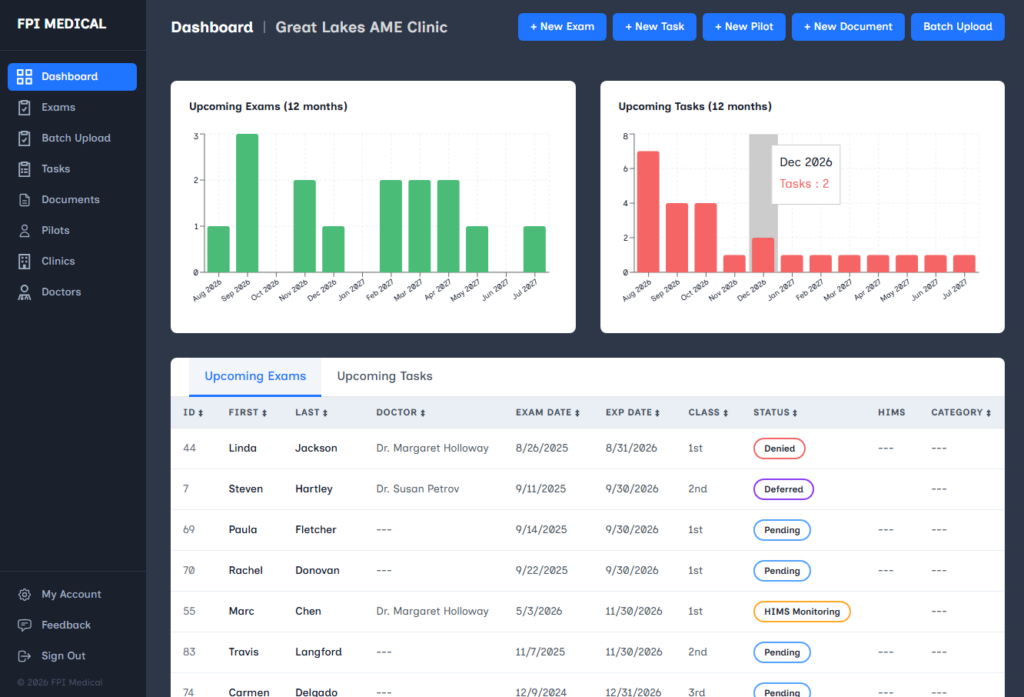
Task: Click the My Account gear icon
Action: pyautogui.click(x=24, y=594)
